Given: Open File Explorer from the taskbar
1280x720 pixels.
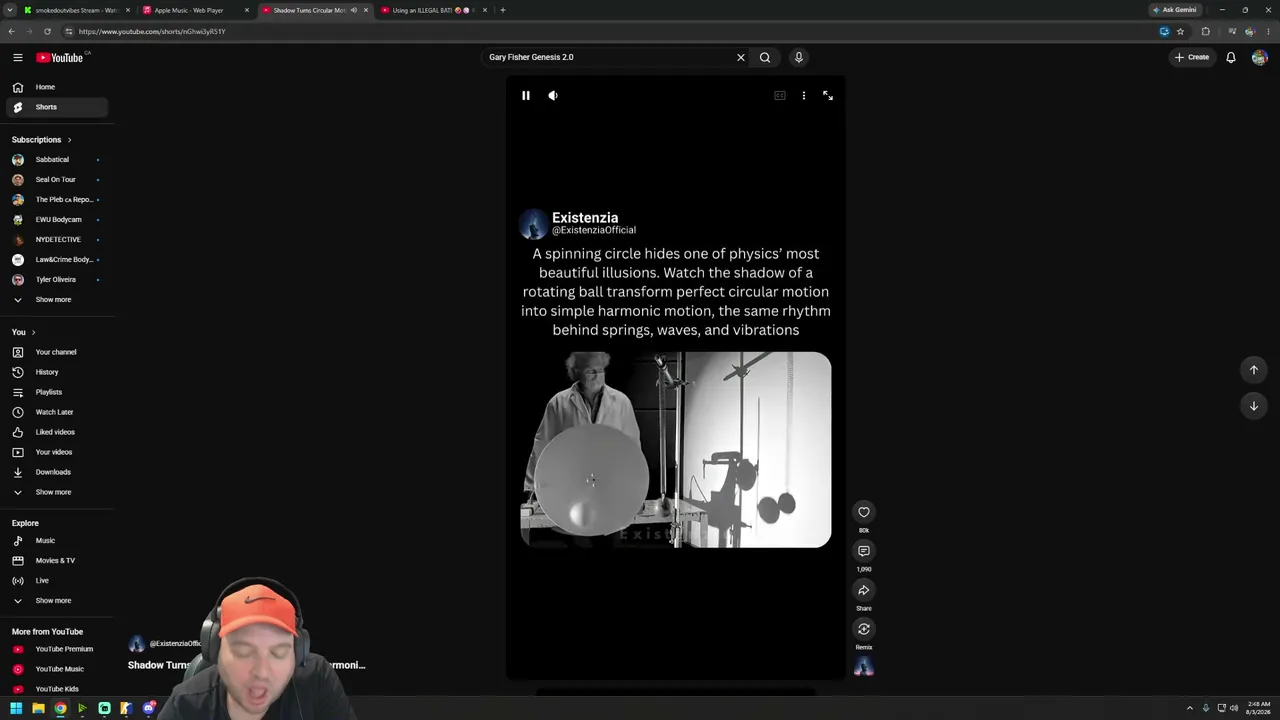Looking at the screenshot, I should pyautogui.click(x=38, y=709).
